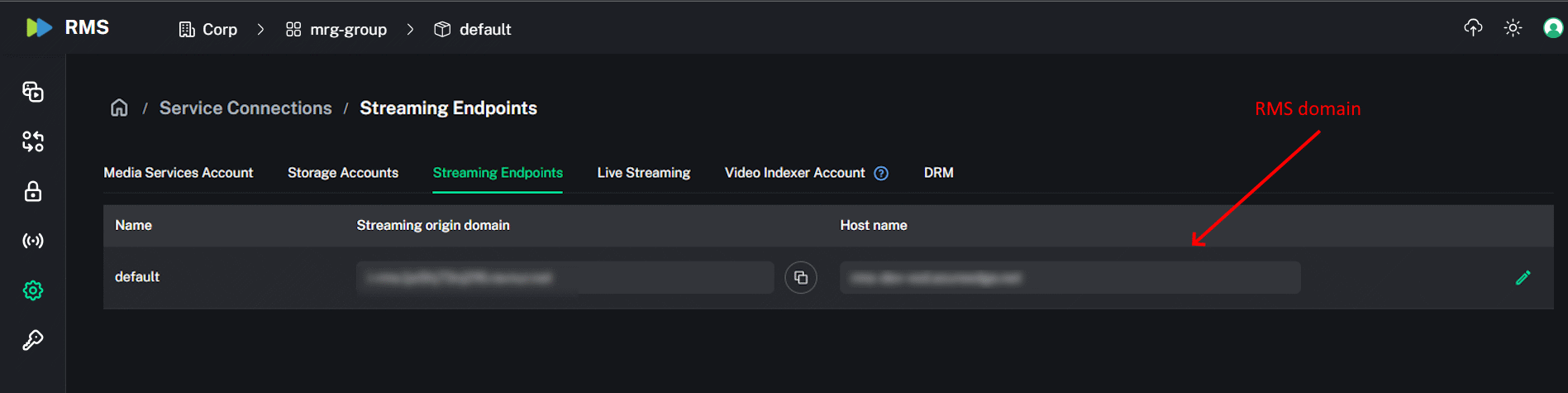Switch to Media Services Account tab
This screenshot has height=393, width=1568.
click(179, 172)
